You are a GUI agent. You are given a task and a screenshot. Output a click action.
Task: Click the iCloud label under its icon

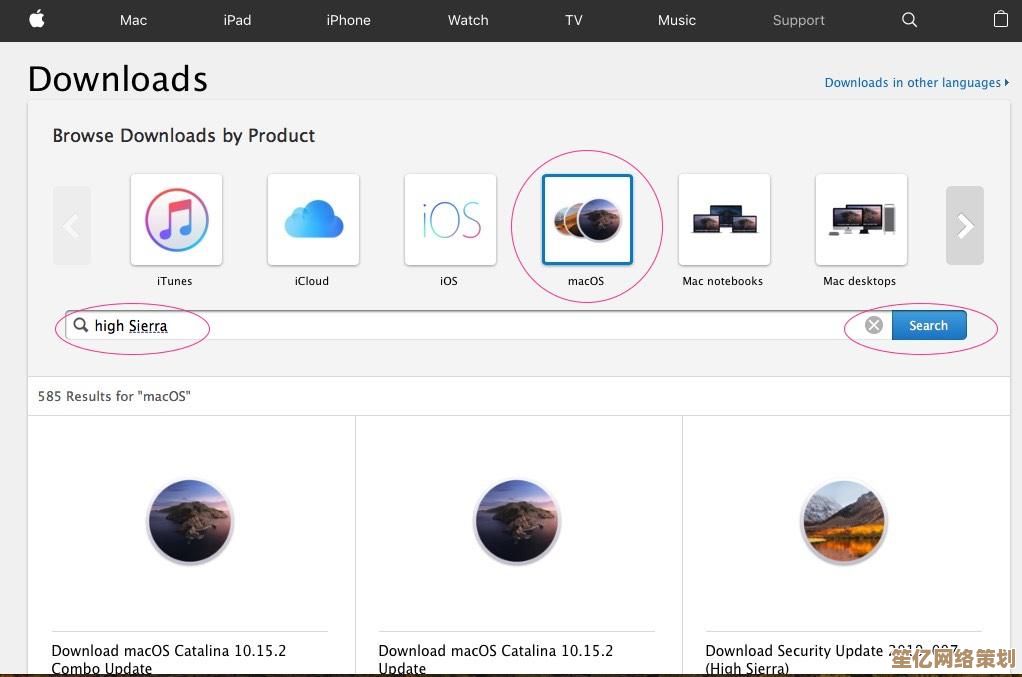coord(312,281)
